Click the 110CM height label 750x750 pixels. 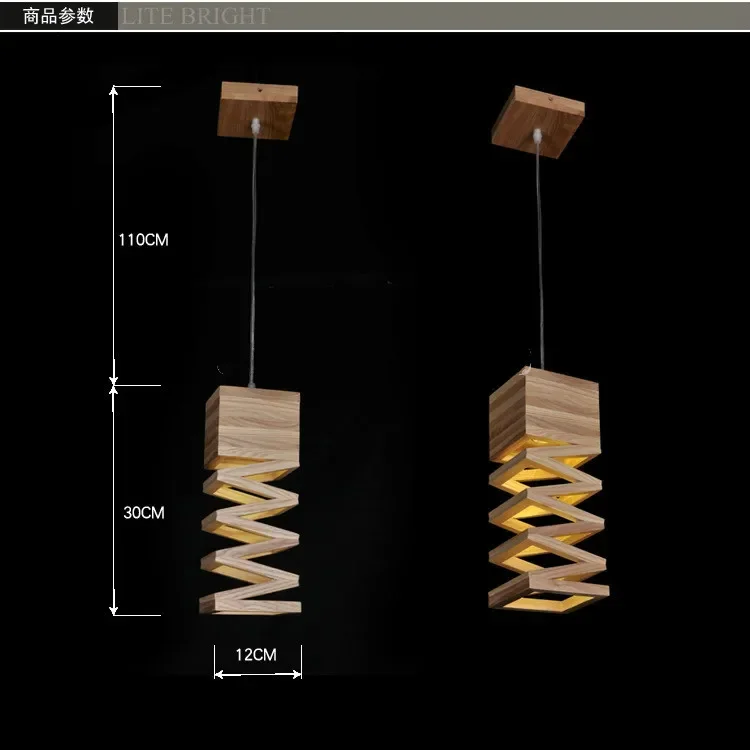143,240
